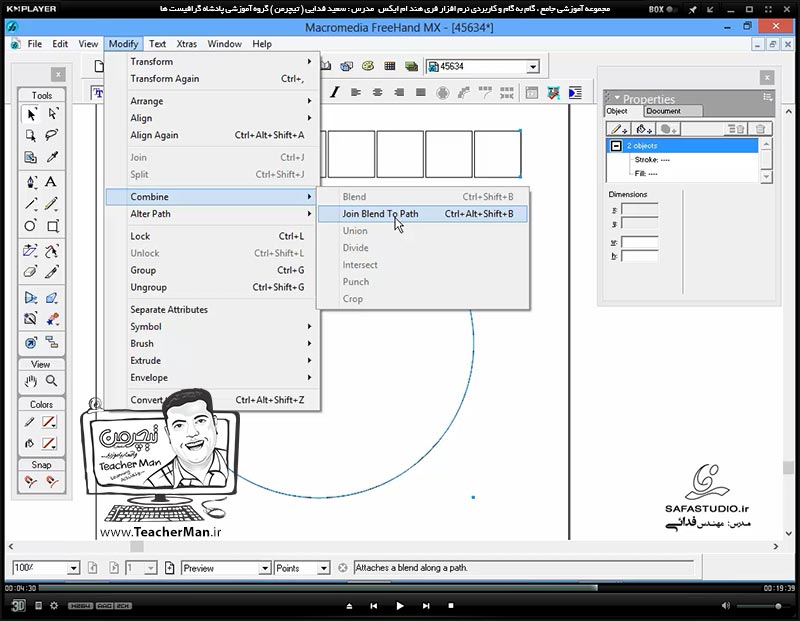Select the Ellipse tool
The width and height of the screenshot is (800, 621).
pos(31,226)
